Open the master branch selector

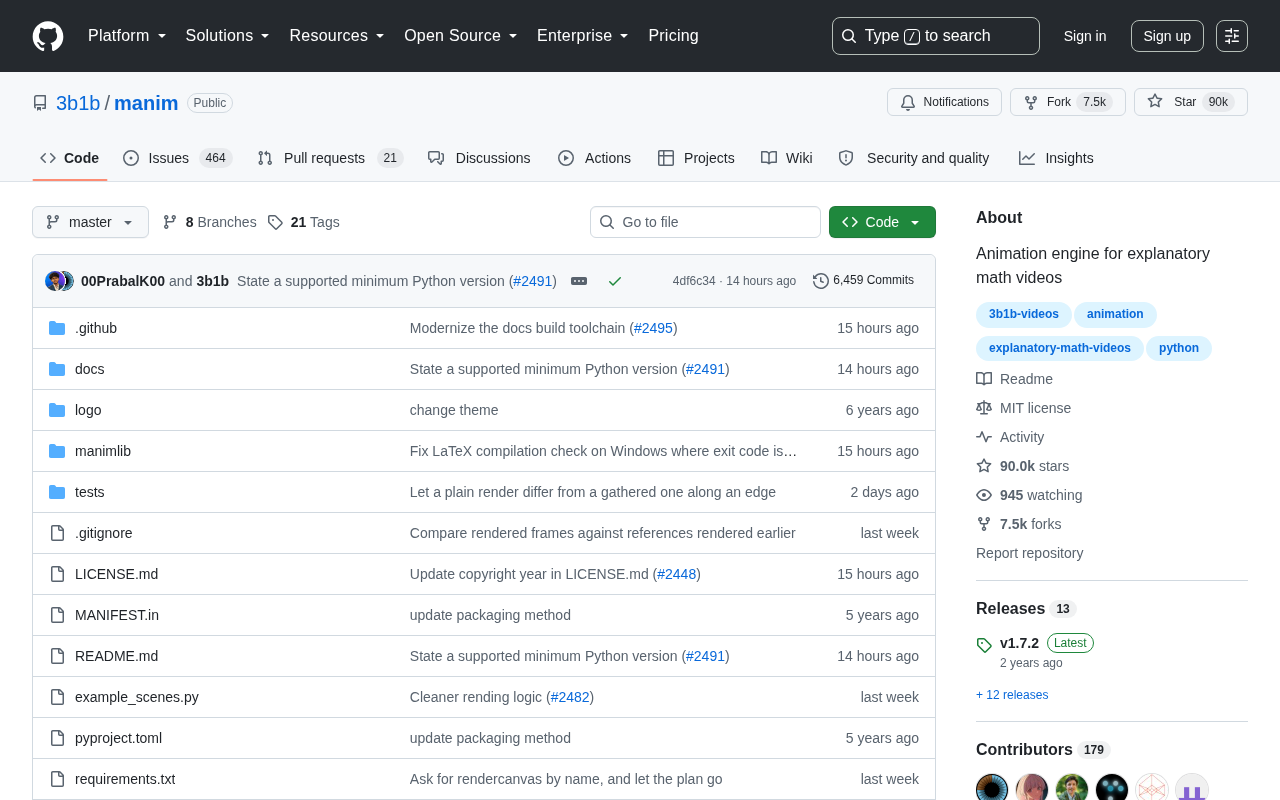pos(90,222)
